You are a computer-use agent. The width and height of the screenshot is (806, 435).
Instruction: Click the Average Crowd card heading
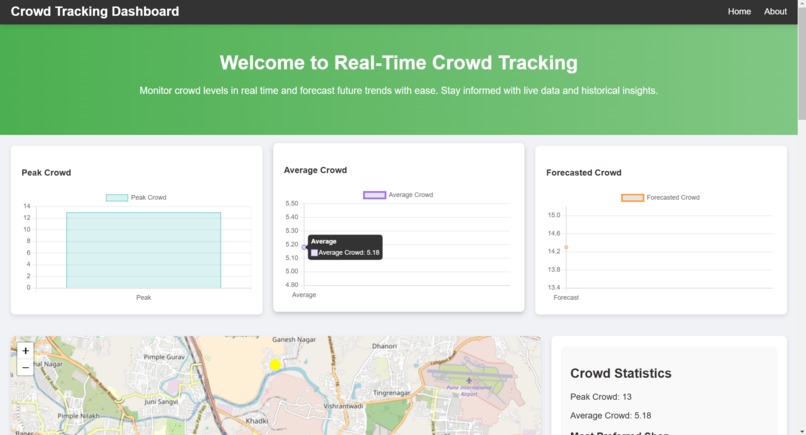click(315, 170)
